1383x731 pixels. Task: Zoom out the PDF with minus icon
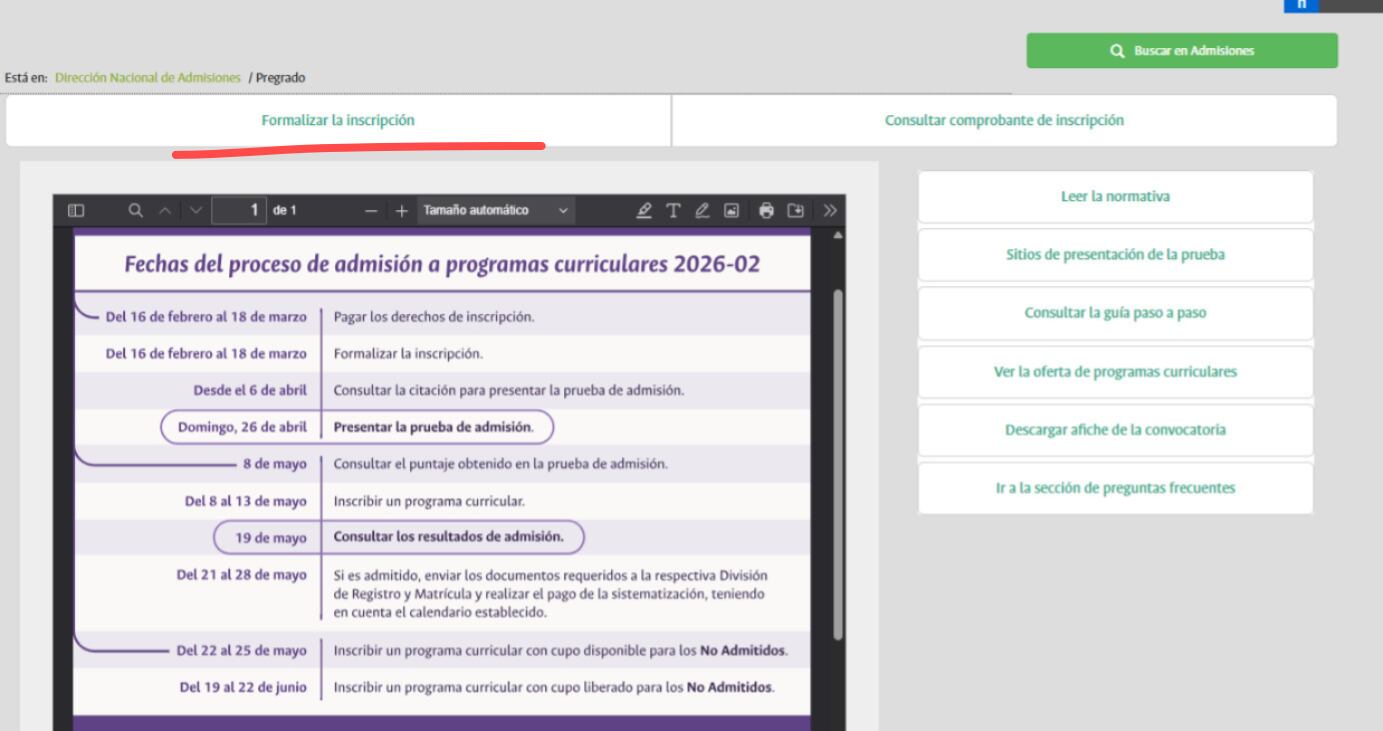click(371, 211)
